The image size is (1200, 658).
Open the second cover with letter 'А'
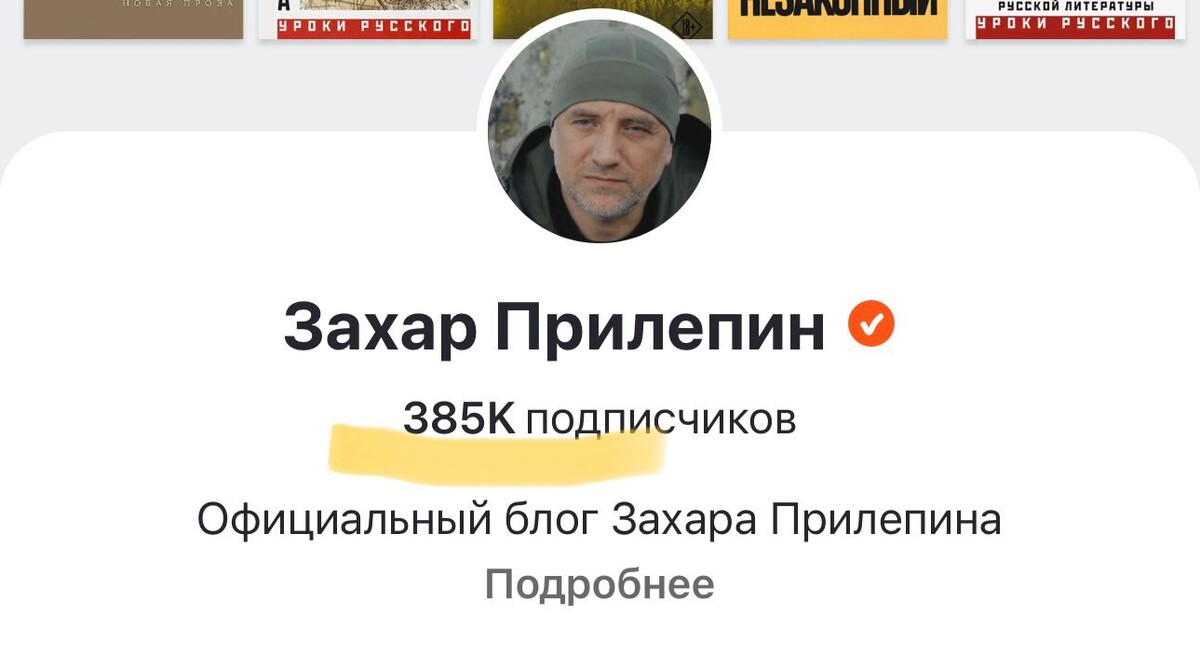(x=368, y=19)
